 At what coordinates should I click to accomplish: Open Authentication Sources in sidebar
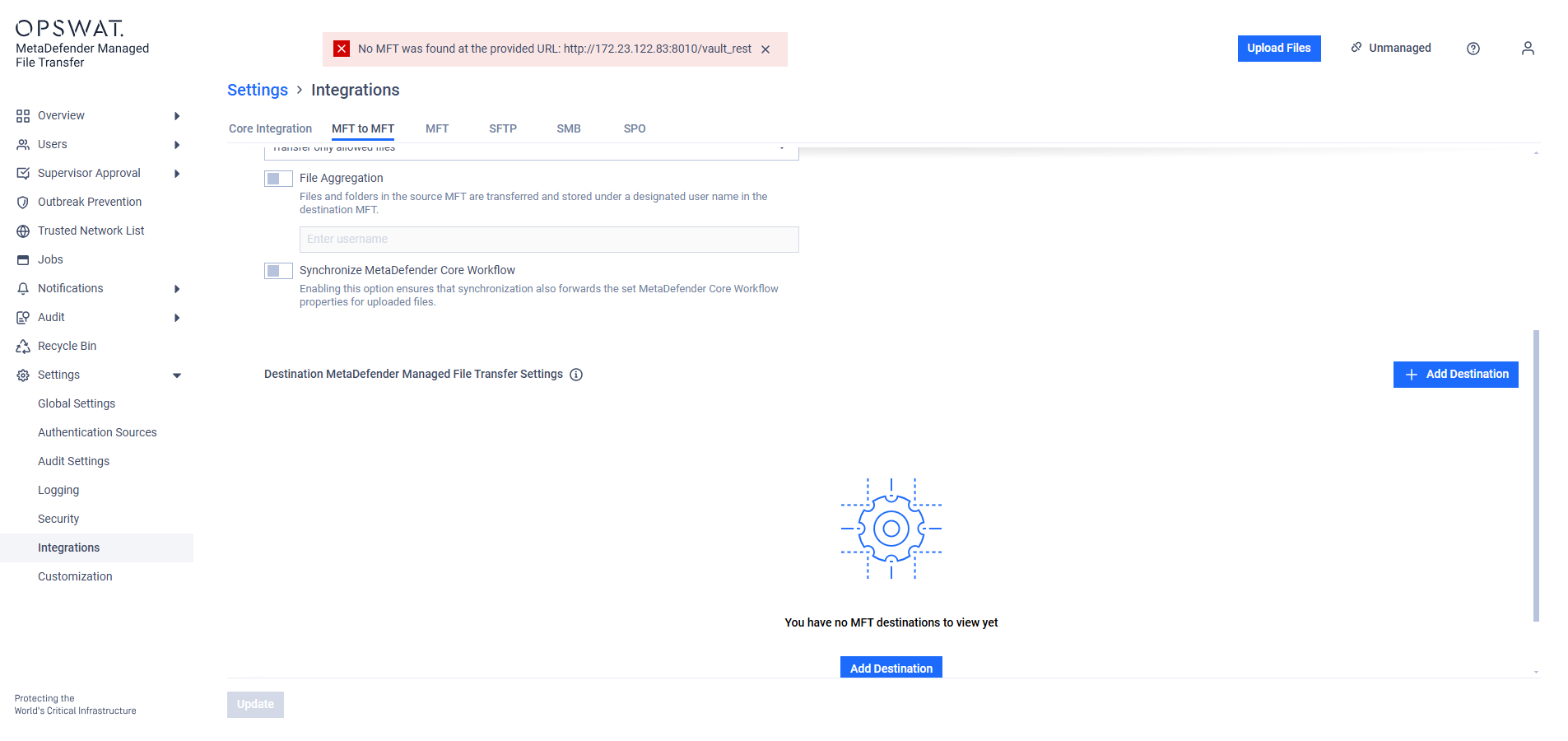point(97,432)
